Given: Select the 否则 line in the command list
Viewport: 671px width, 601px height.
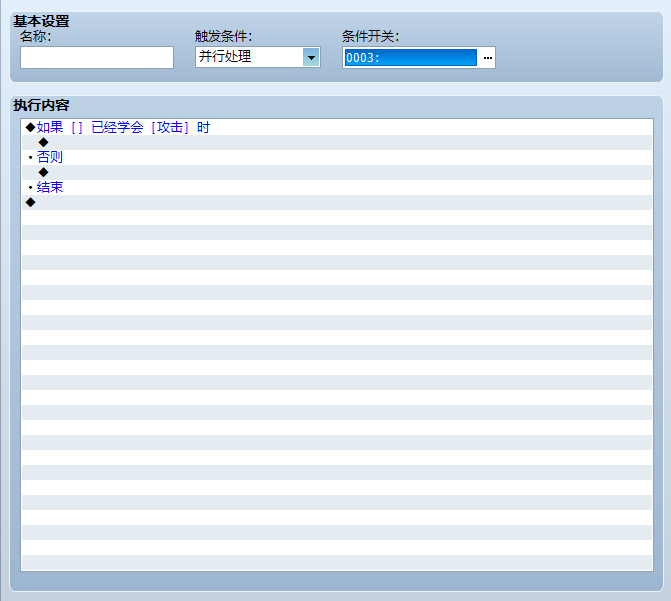Looking at the screenshot, I should tap(337, 158).
